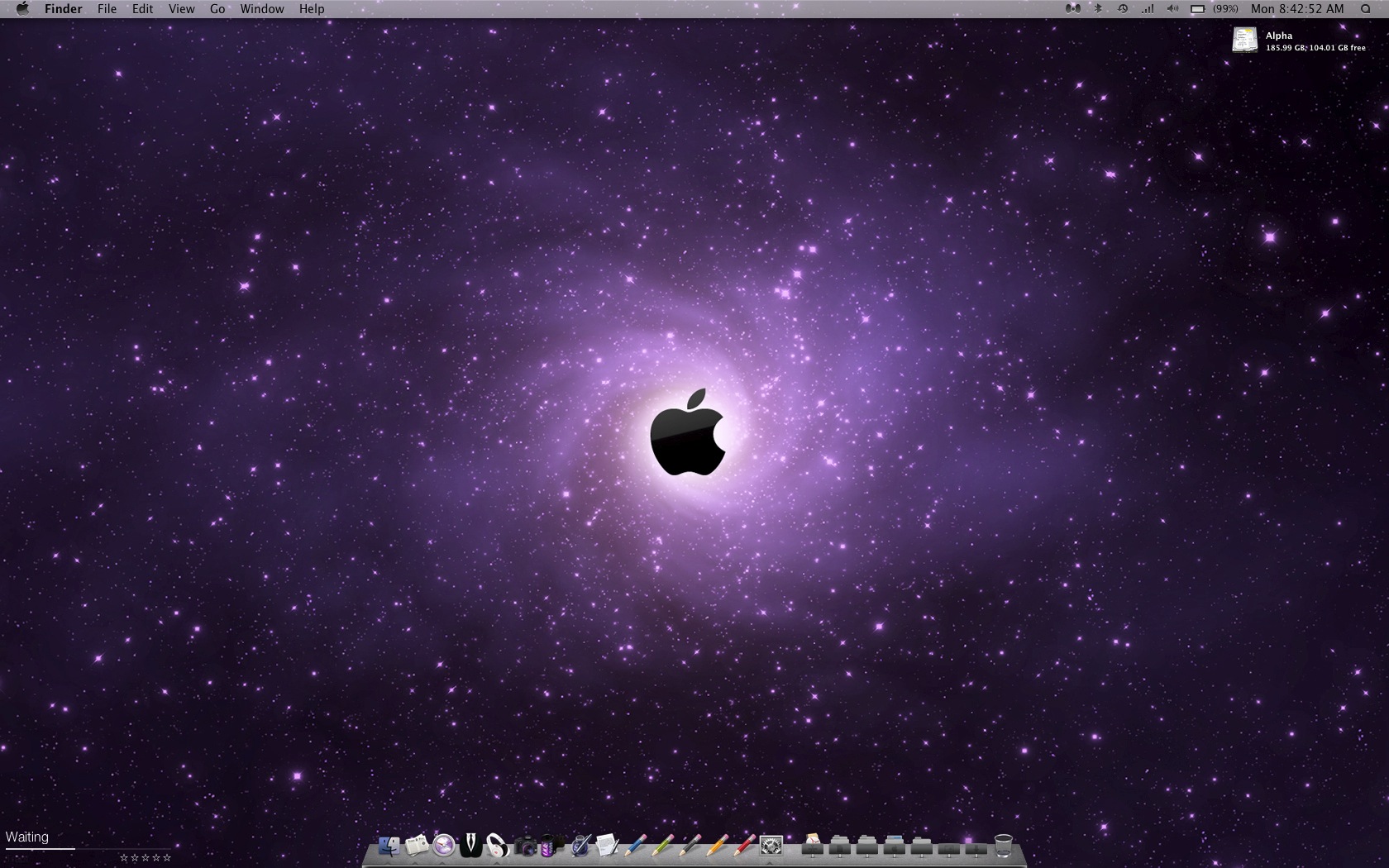Open the Help menu

[x=312, y=9]
